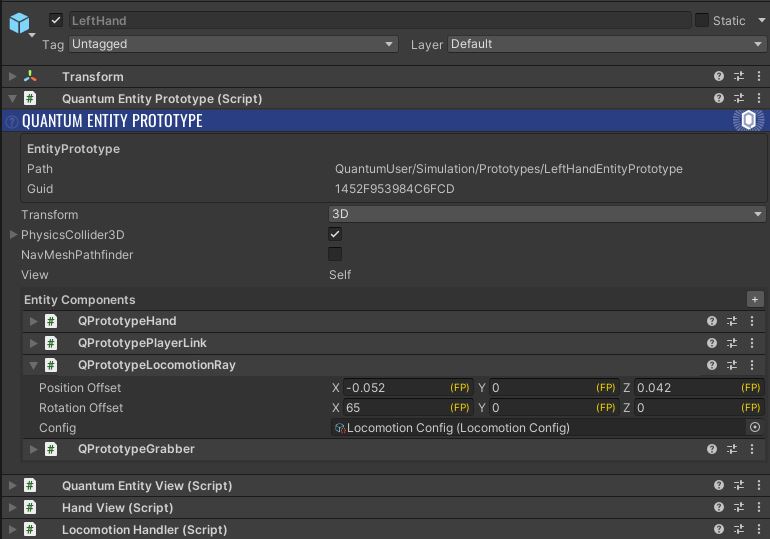This screenshot has height=539, width=770.
Task: Open presets for QPrototypeLocomotionRay
Action: point(732,365)
